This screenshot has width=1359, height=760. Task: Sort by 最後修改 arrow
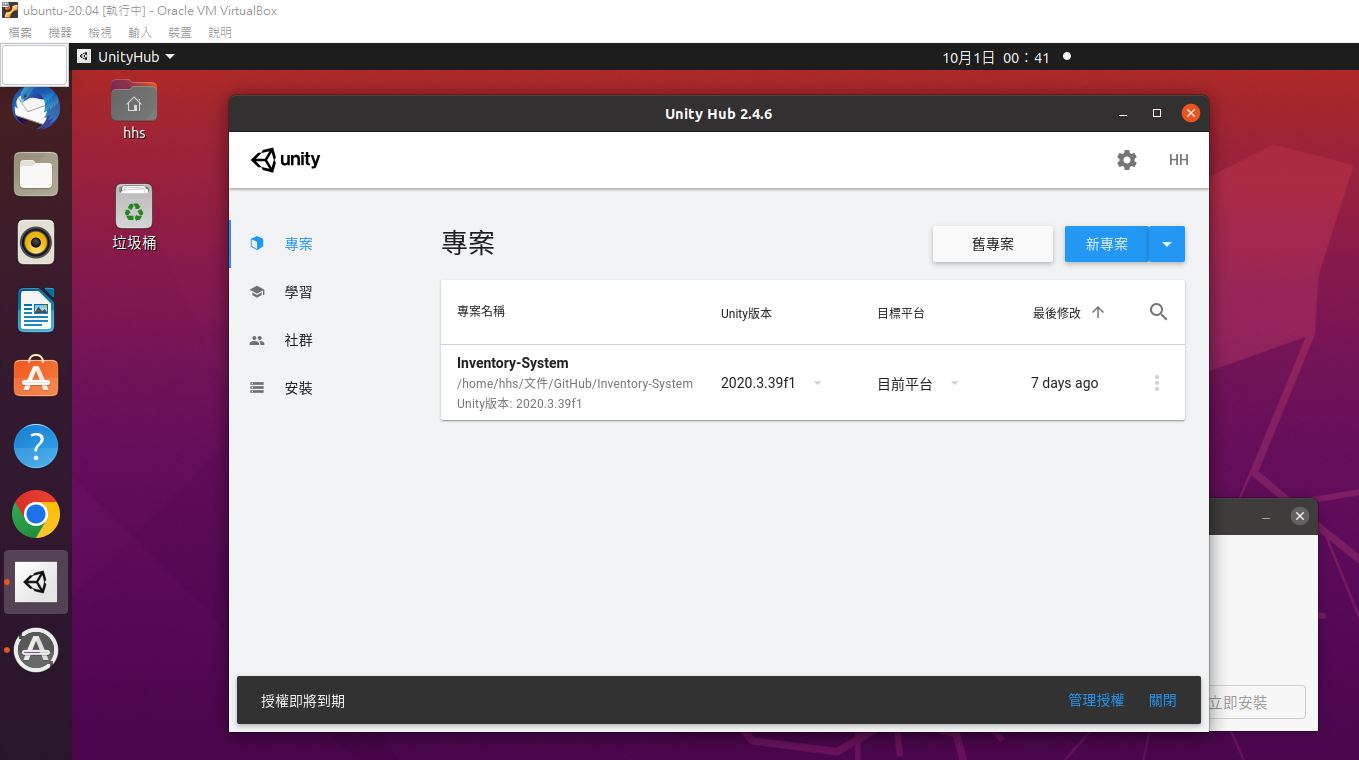(x=1098, y=312)
